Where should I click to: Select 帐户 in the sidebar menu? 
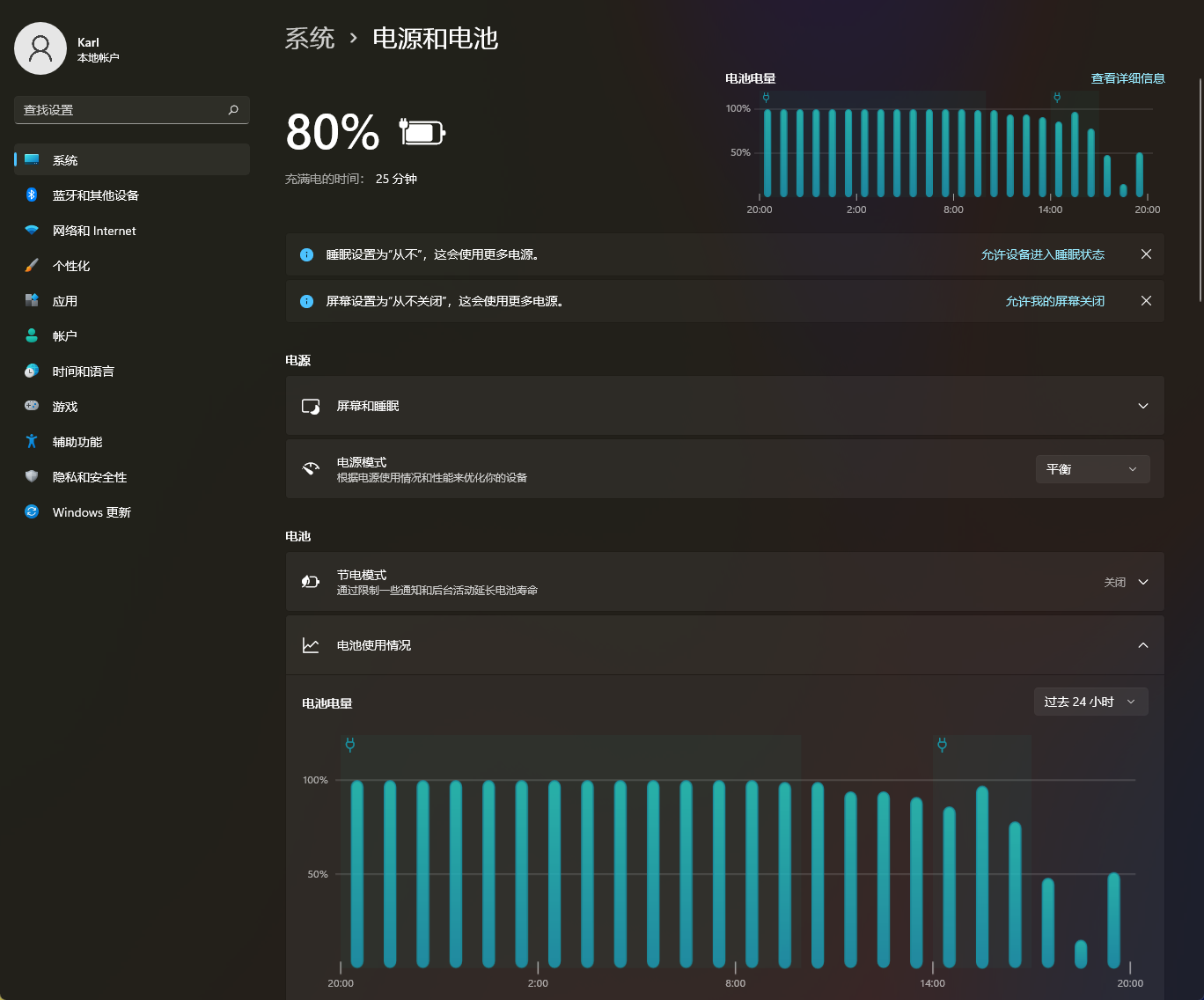point(65,336)
